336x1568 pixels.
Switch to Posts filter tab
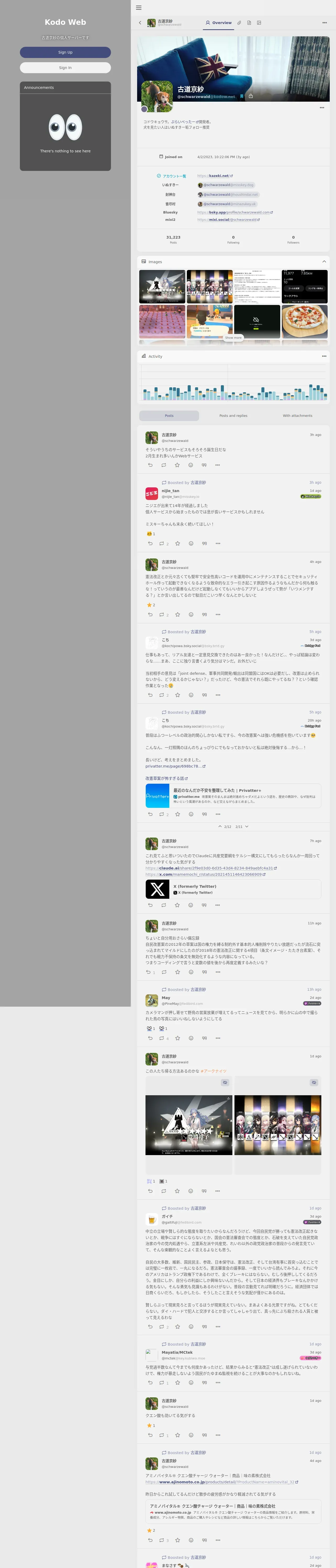169,416
